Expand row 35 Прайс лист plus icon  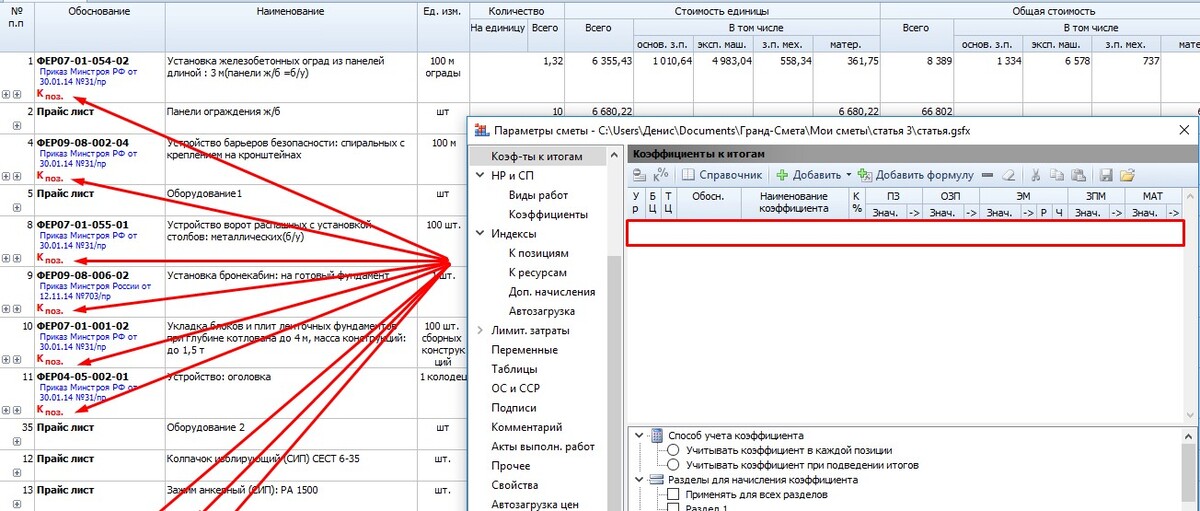click(x=17, y=441)
